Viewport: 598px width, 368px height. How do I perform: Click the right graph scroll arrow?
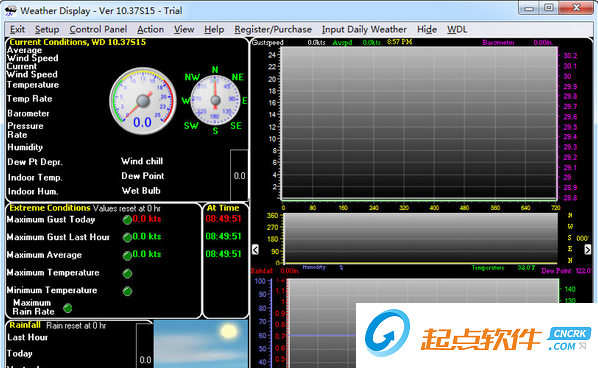click(x=587, y=249)
